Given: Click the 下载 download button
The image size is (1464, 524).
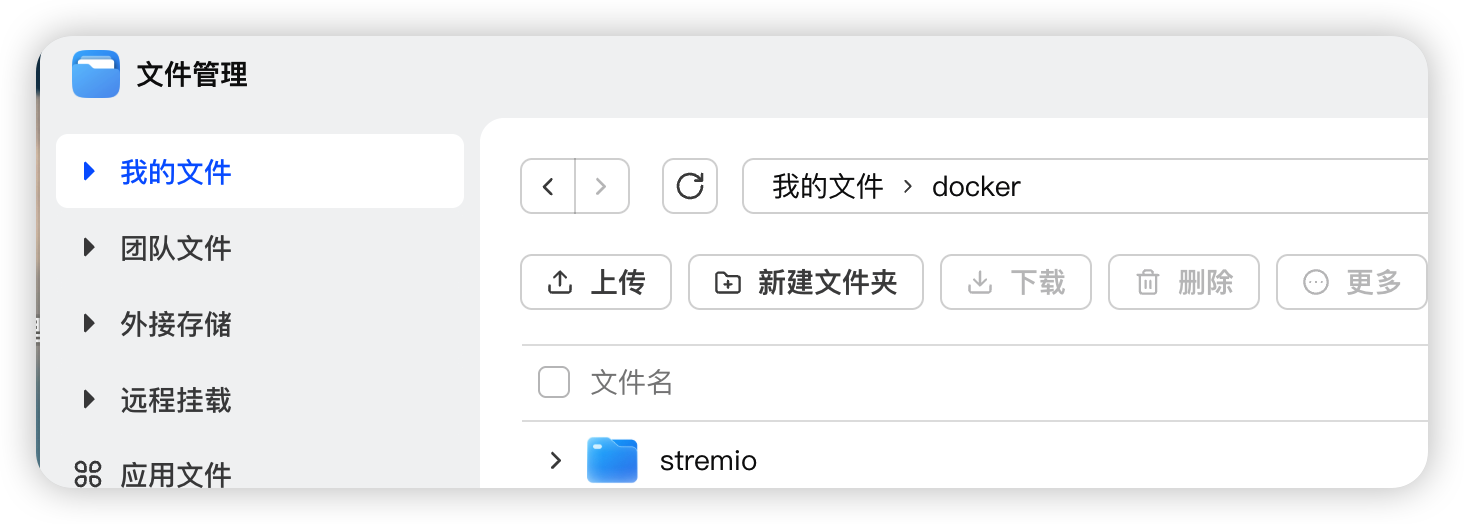Looking at the screenshot, I should 1015,282.
